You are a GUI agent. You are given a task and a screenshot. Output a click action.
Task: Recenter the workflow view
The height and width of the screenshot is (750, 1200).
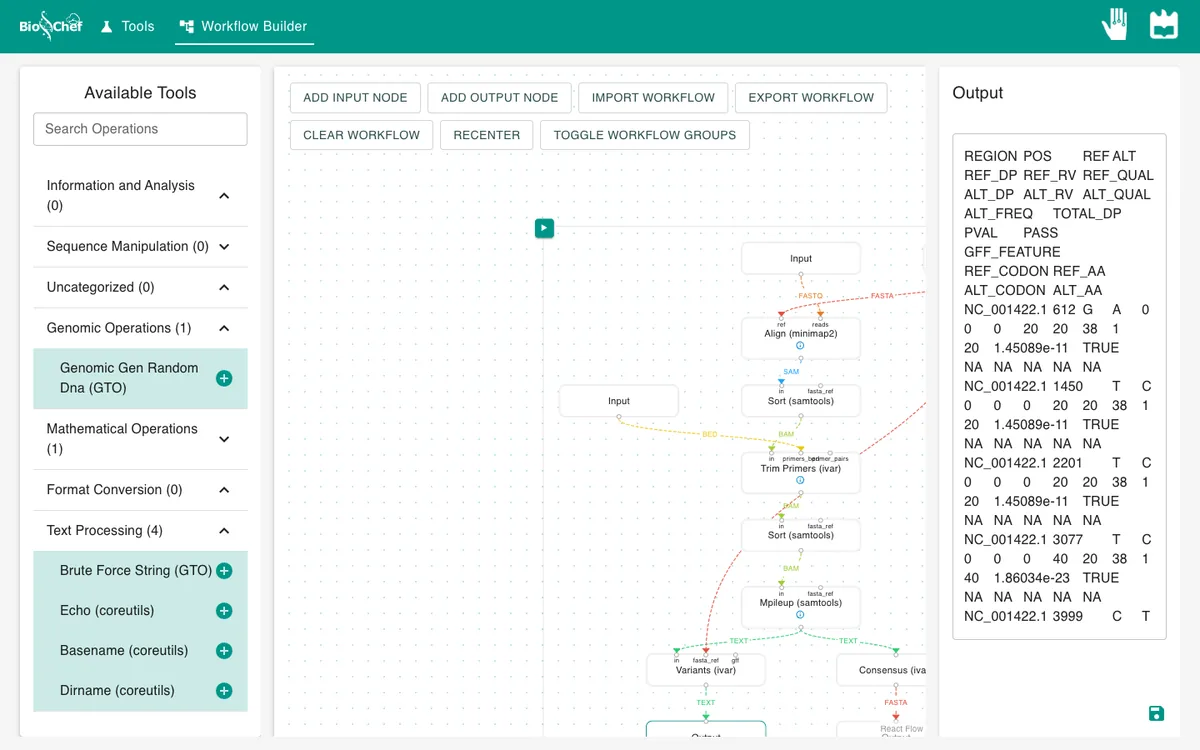coord(487,135)
